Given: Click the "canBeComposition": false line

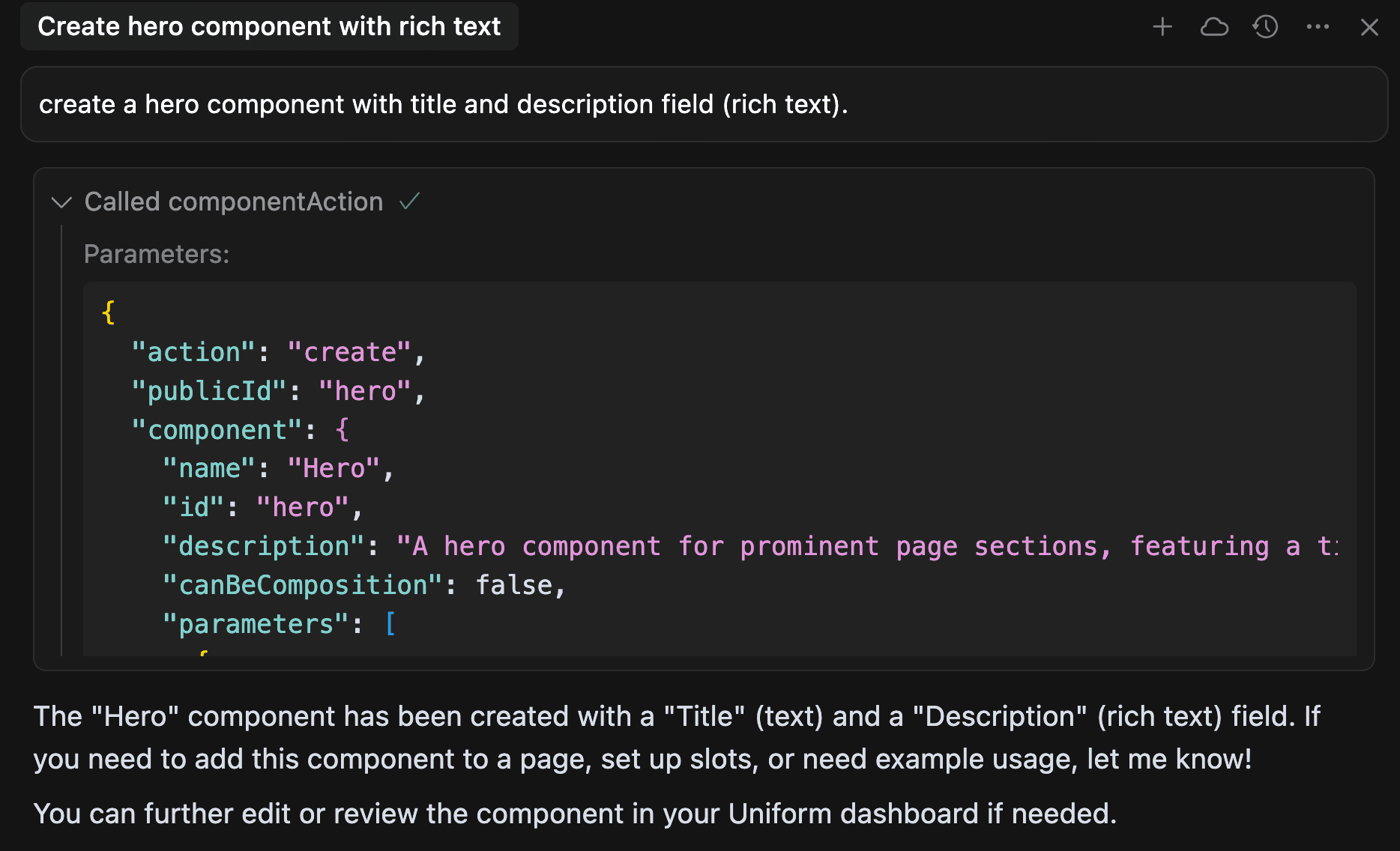Looking at the screenshot, I should click(364, 586).
